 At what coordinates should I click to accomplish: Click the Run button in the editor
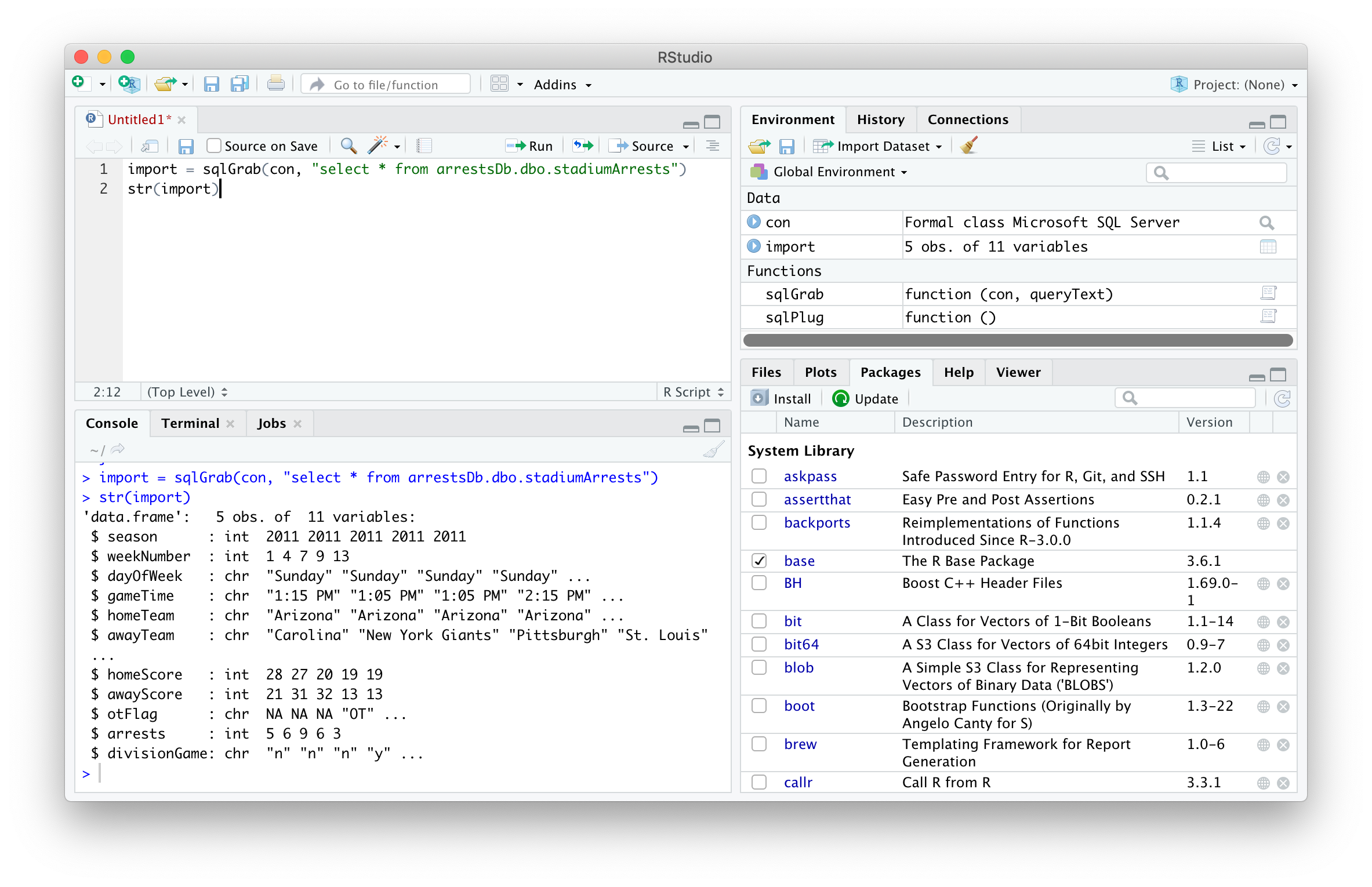(529, 146)
